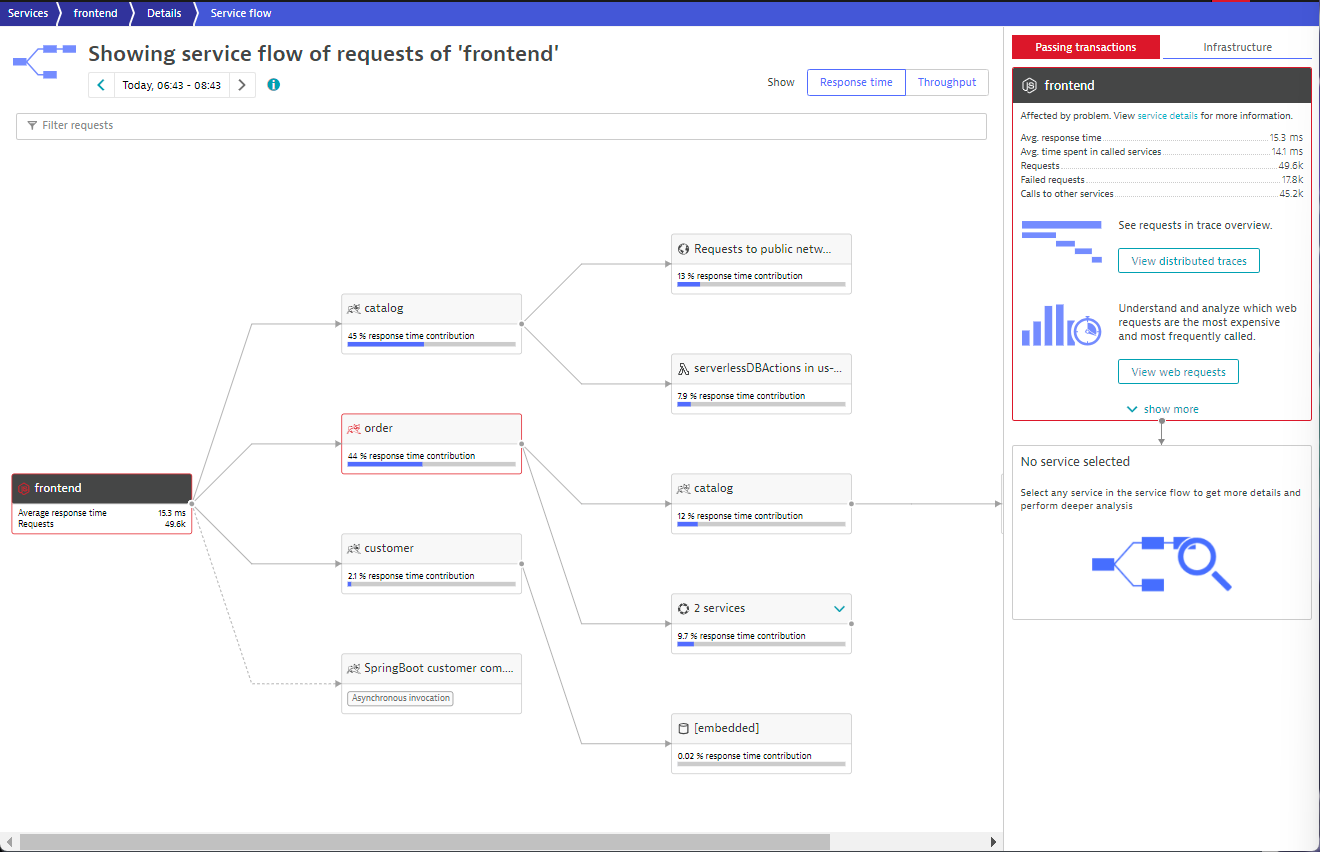This screenshot has width=1320, height=852.
Task: Click the lambda icon on serverlessDBActions node
Action: (x=683, y=369)
